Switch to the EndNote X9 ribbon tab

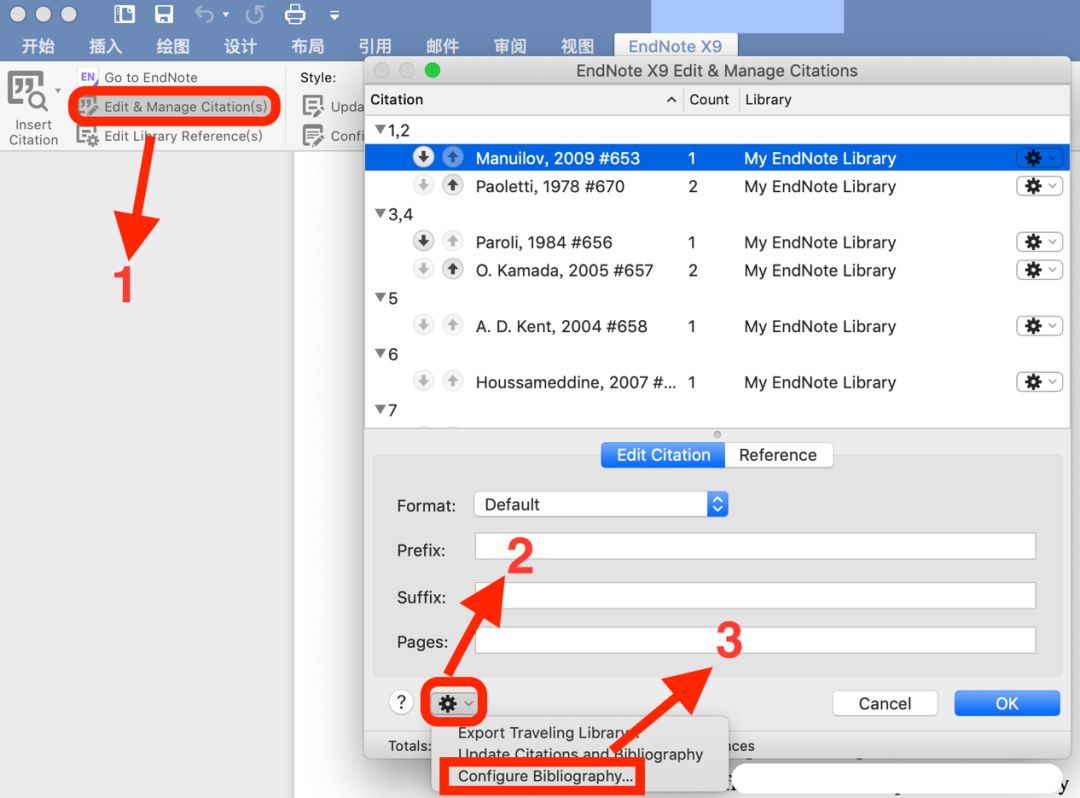[675, 46]
